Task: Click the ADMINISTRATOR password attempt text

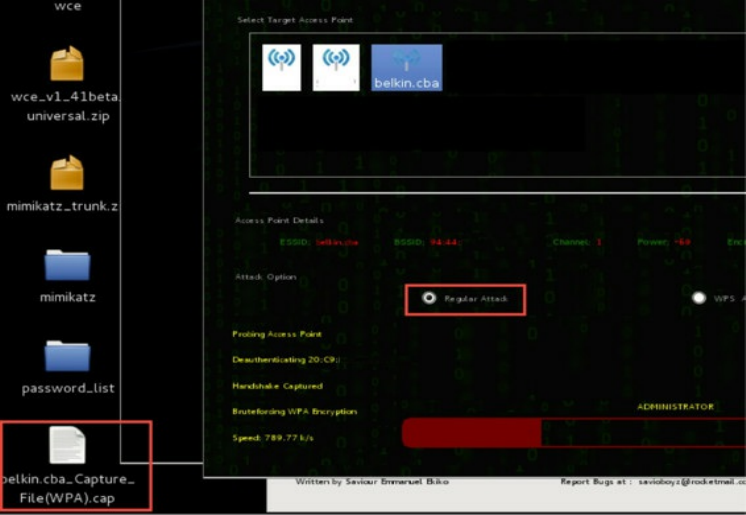Action: tap(675, 406)
